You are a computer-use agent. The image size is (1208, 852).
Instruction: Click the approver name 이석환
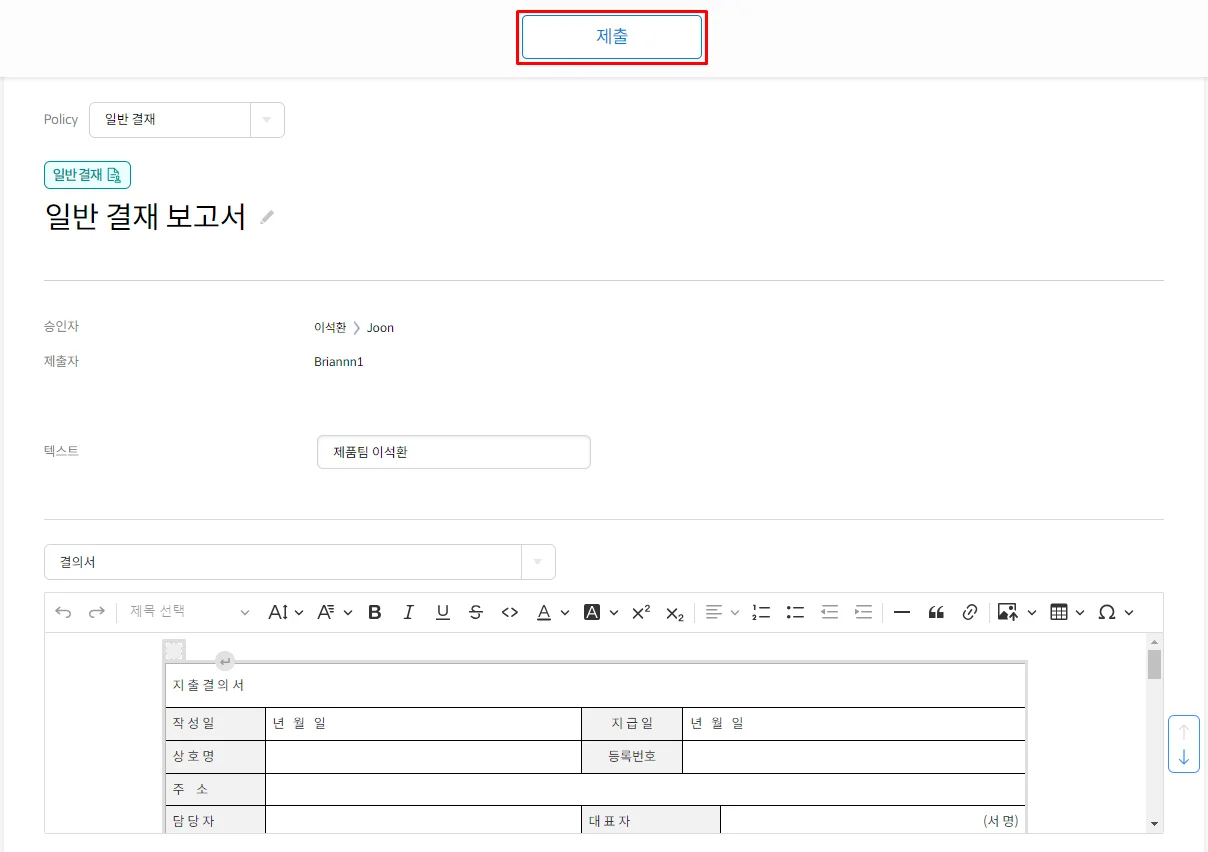coord(330,328)
